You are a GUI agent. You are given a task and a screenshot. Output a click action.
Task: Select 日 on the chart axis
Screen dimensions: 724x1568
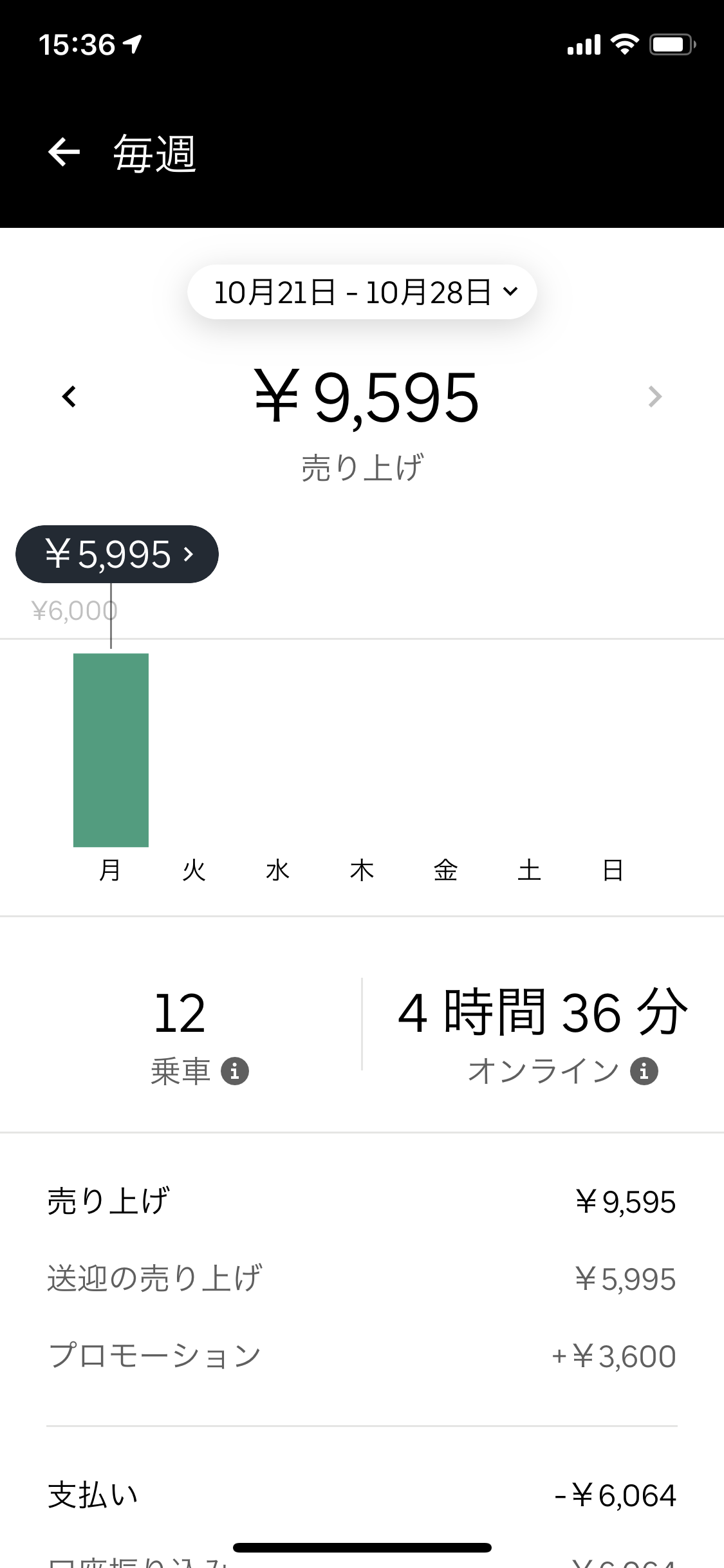[x=613, y=870]
